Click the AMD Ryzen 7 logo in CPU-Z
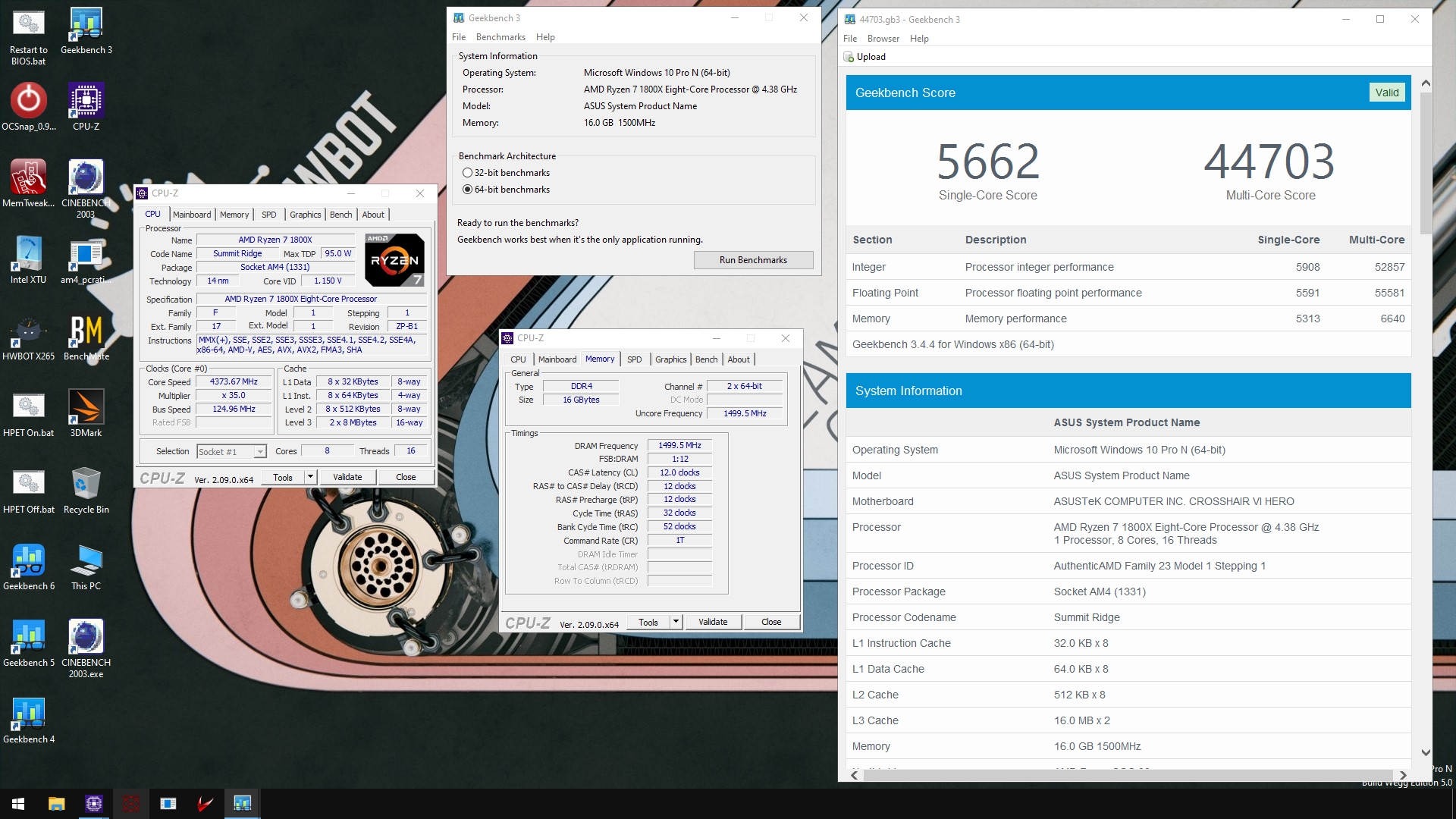Screen dimensions: 1456x819 394,259
